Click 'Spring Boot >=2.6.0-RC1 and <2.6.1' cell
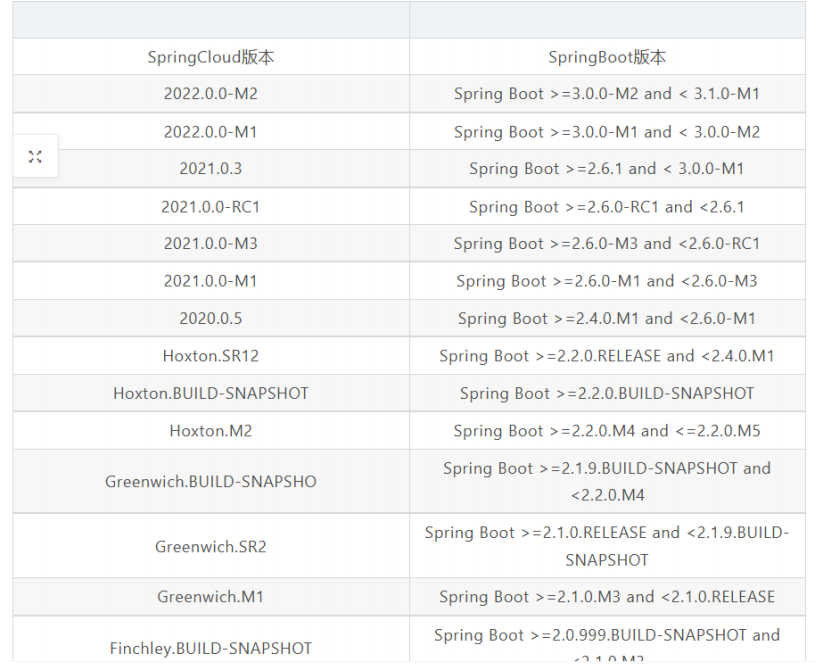Image resolution: width=822 pixels, height=669 pixels. click(x=607, y=207)
